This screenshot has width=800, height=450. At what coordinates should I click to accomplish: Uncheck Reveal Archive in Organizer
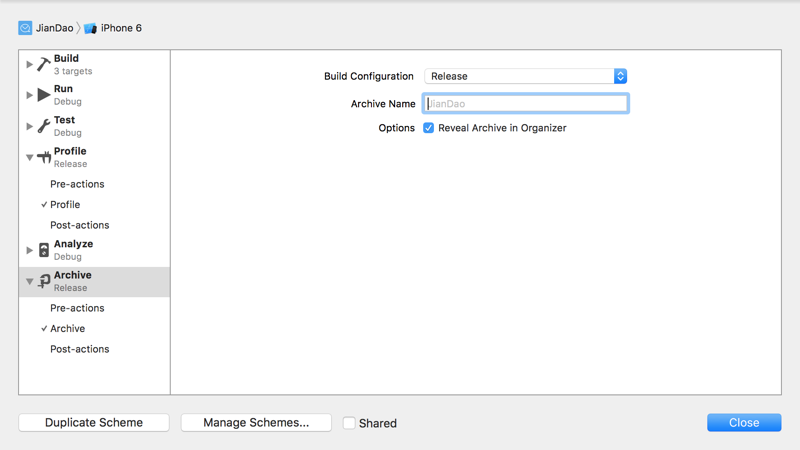coord(429,128)
